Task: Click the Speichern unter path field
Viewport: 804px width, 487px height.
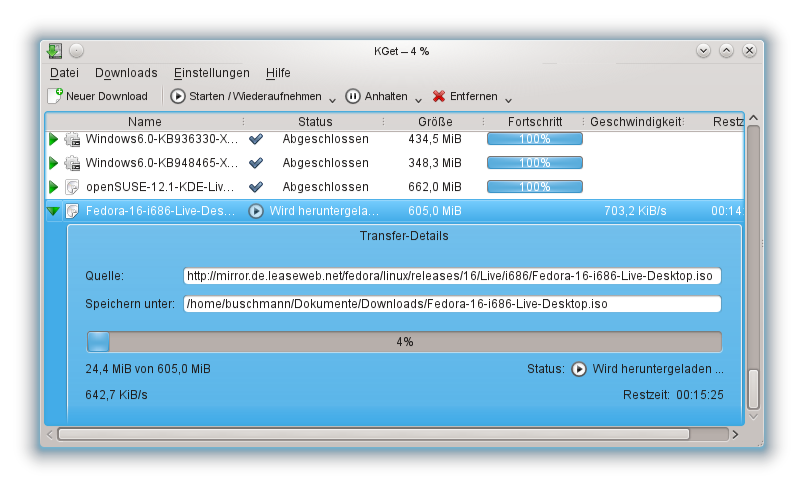Action: click(452, 304)
